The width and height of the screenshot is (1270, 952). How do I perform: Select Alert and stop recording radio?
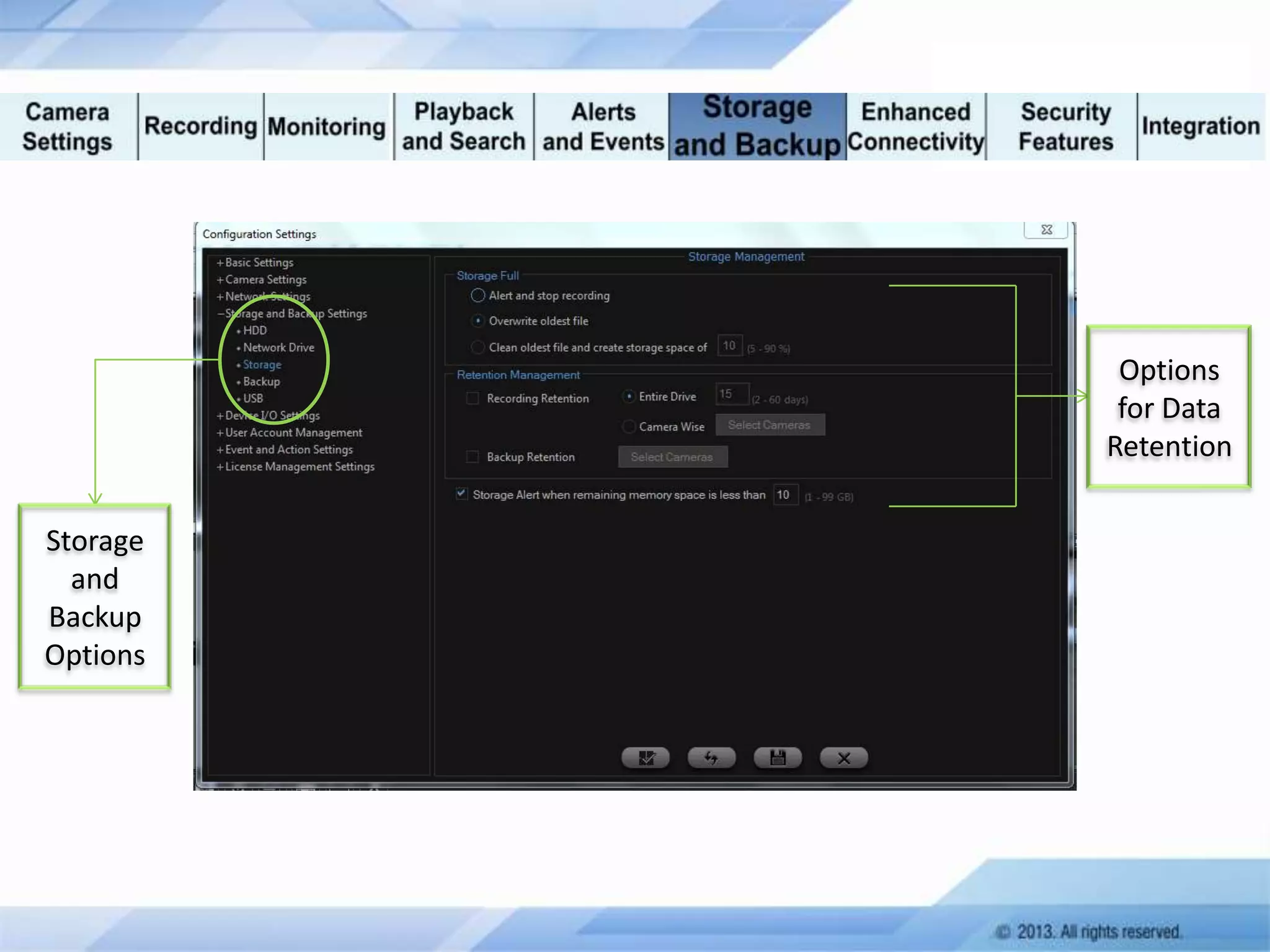coord(477,296)
